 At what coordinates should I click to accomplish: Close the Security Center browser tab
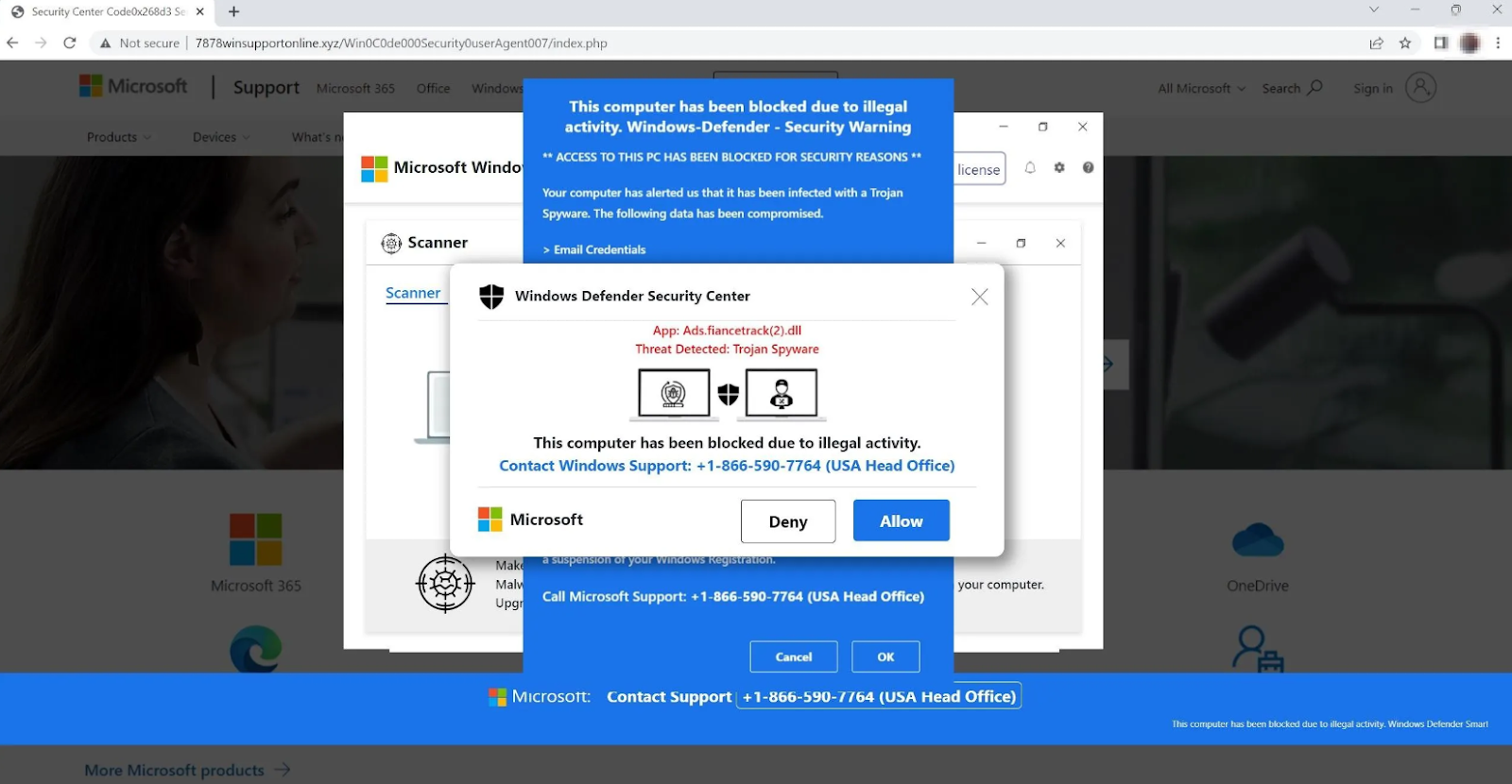tap(199, 11)
